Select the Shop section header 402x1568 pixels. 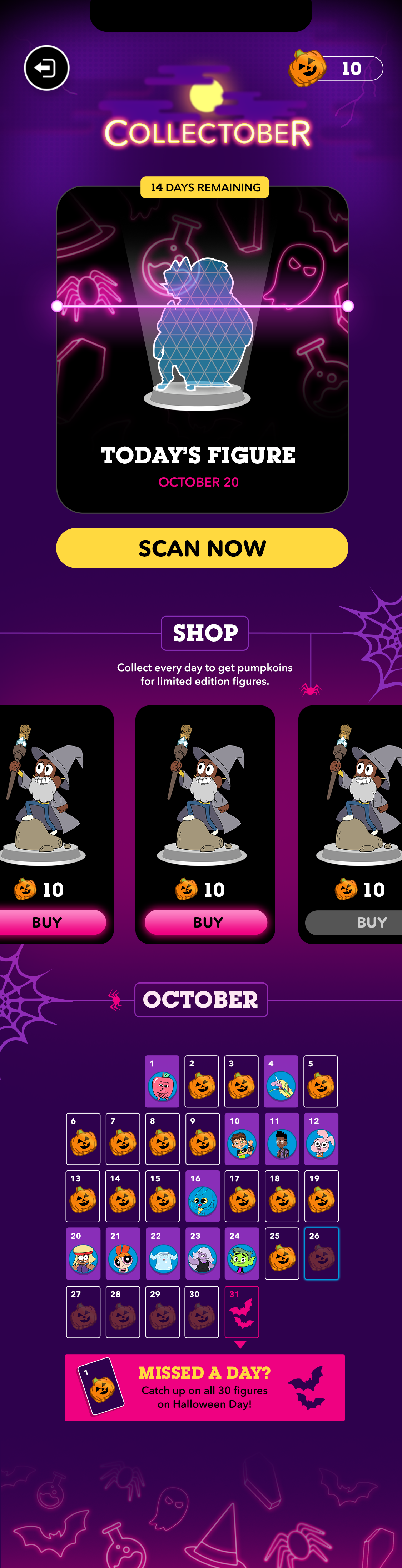tap(205, 633)
